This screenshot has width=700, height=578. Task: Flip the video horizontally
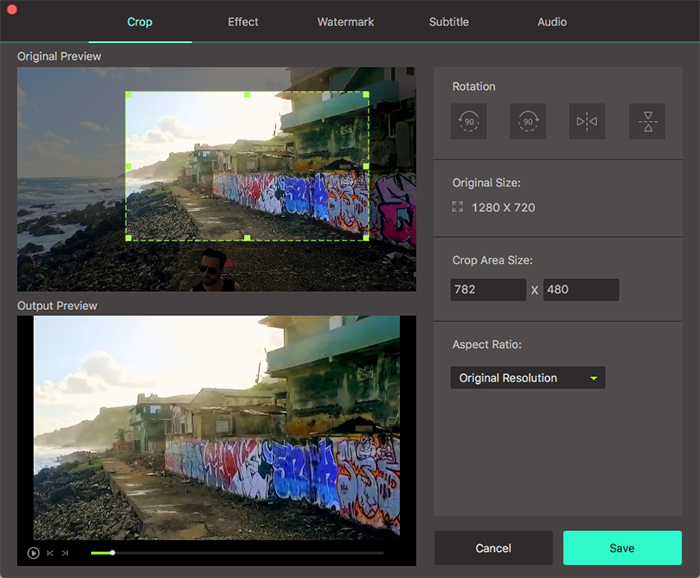587,122
